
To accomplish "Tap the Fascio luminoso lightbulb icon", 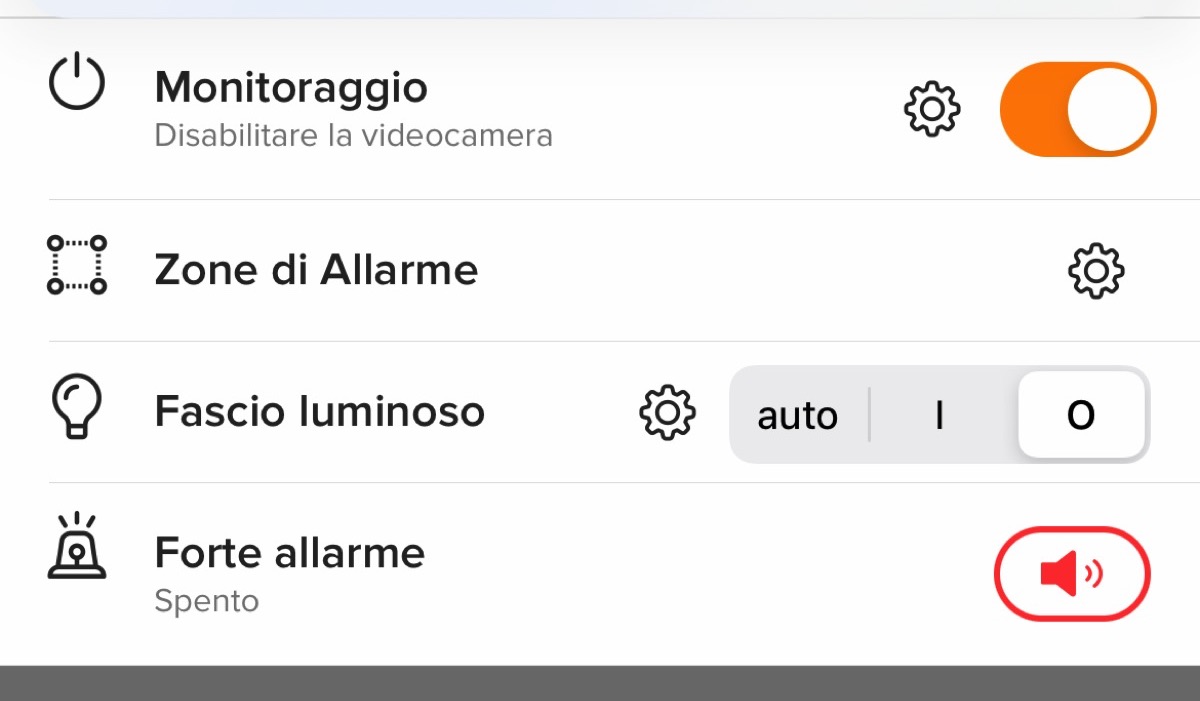I will point(77,405).
